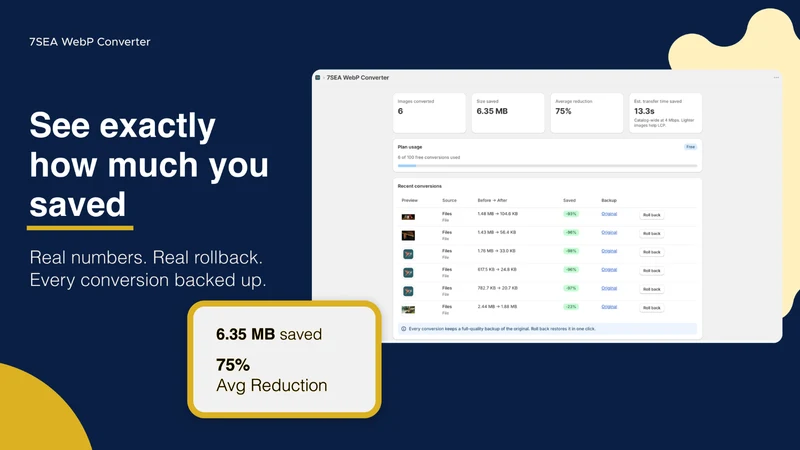Click the '2.44 MB → 1.88 MB' size value
Screen dimensions: 800x450
click(497, 307)
